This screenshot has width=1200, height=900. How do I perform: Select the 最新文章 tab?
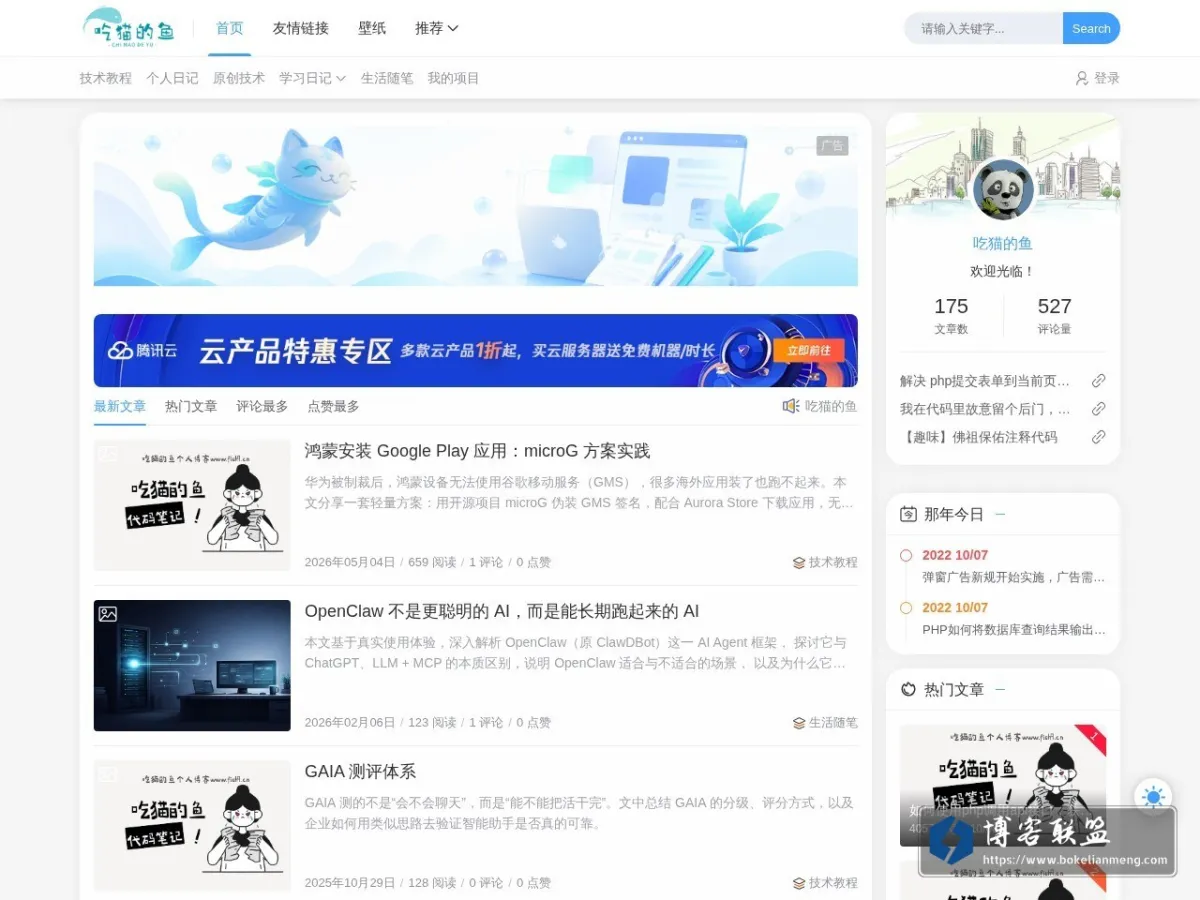(120, 406)
